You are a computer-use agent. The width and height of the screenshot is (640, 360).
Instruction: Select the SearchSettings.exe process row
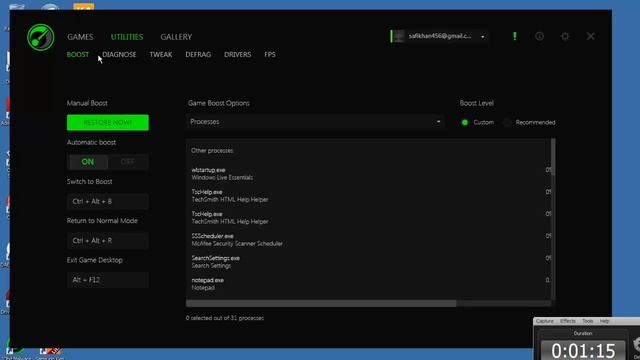pyautogui.click(x=369, y=262)
